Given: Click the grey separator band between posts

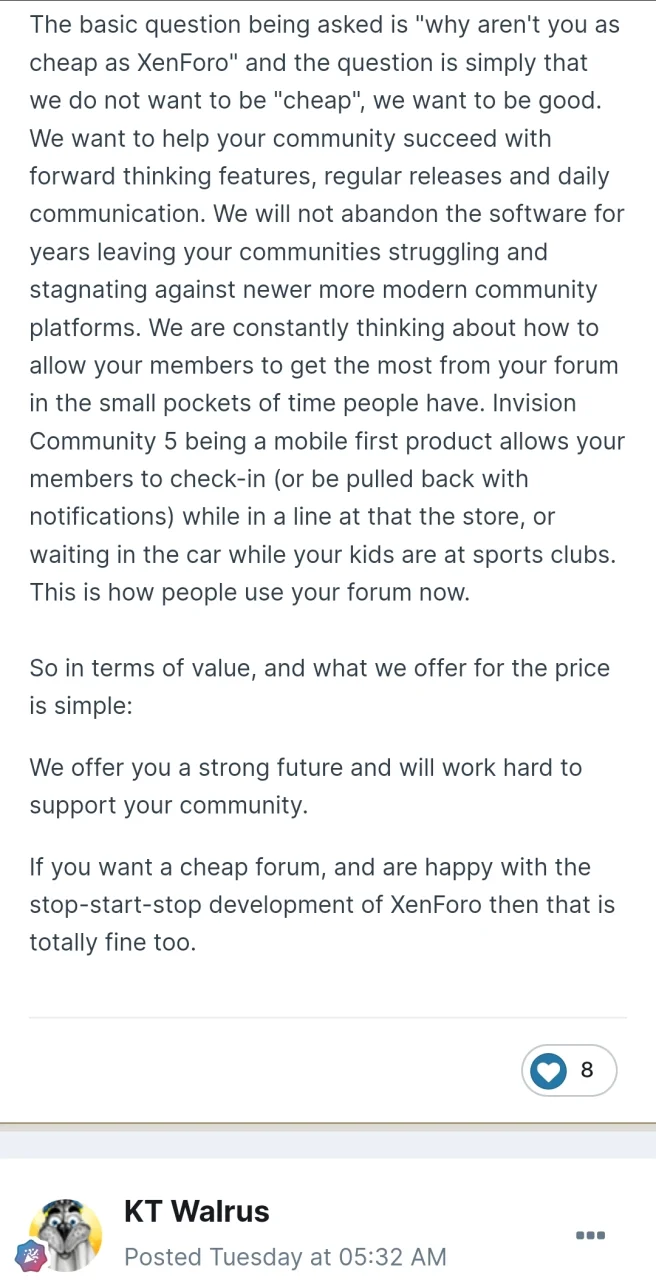Looking at the screenshot, I should pos(328,1145).
